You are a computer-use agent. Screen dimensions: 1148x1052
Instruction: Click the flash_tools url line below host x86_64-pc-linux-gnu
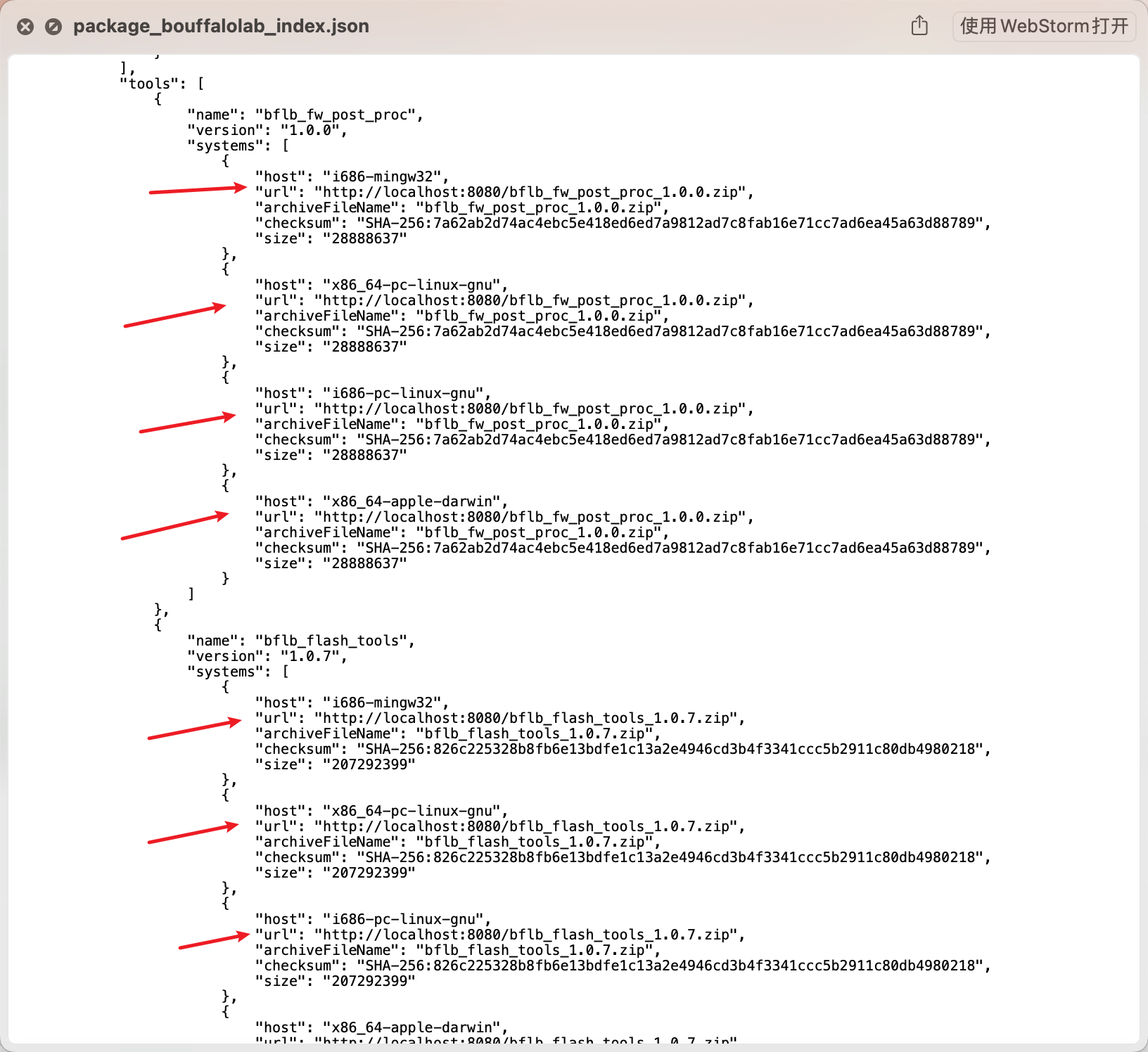tap(500, 826)
